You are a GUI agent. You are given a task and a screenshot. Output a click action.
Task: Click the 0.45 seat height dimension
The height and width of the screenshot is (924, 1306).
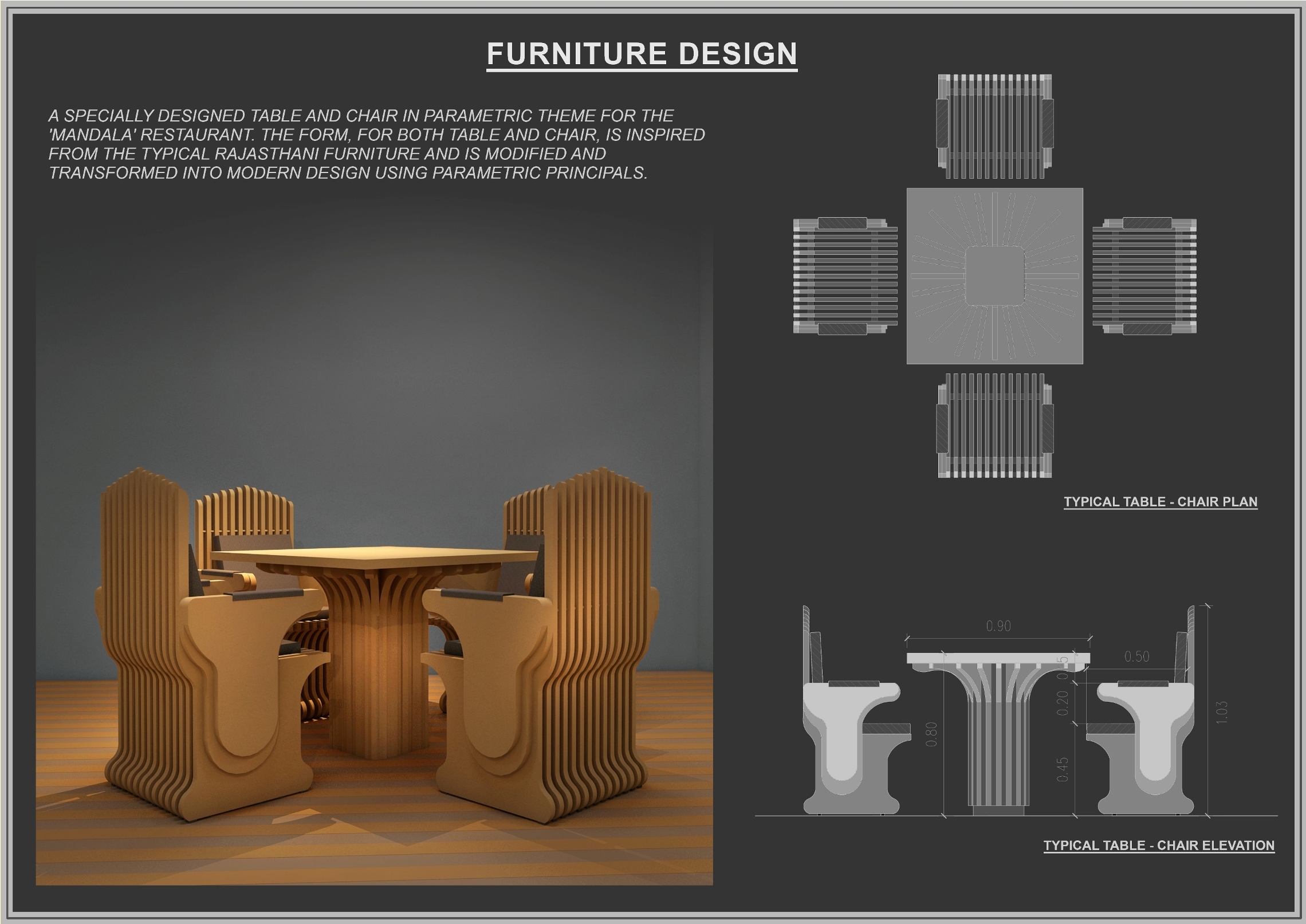(x=1062, y=769)
